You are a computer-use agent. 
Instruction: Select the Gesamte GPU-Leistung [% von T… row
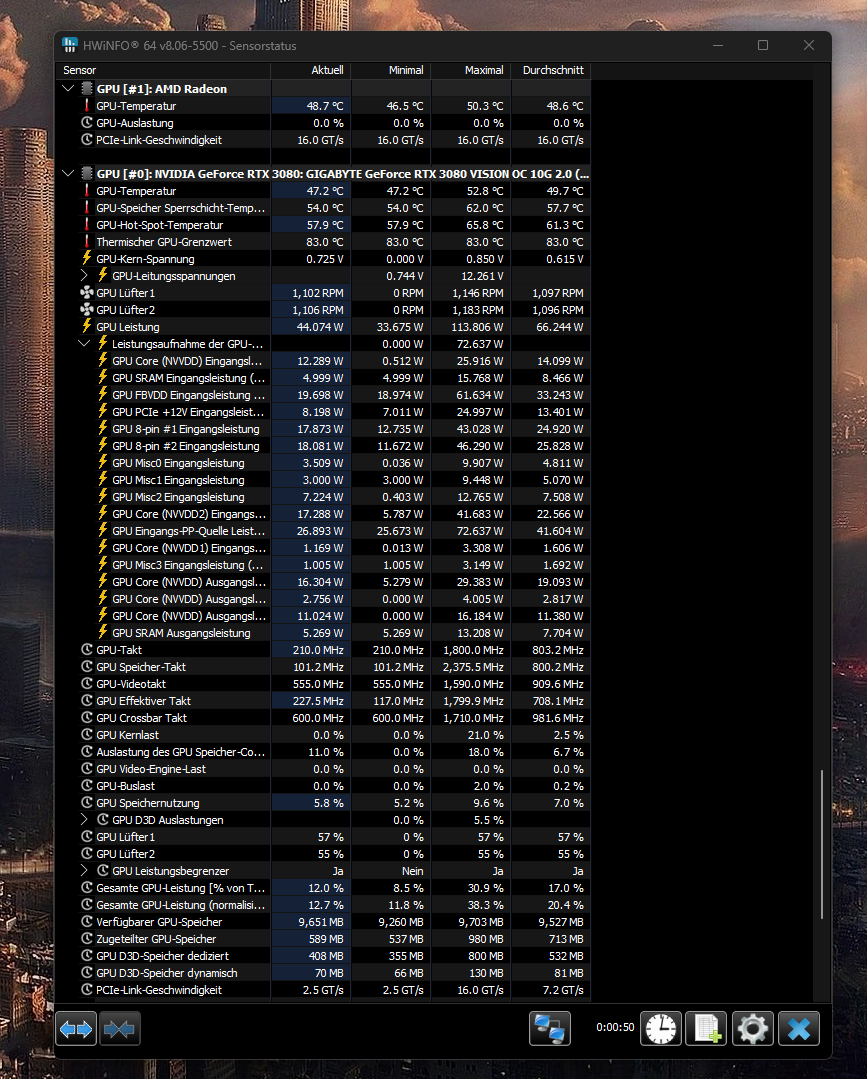point(323,888)
